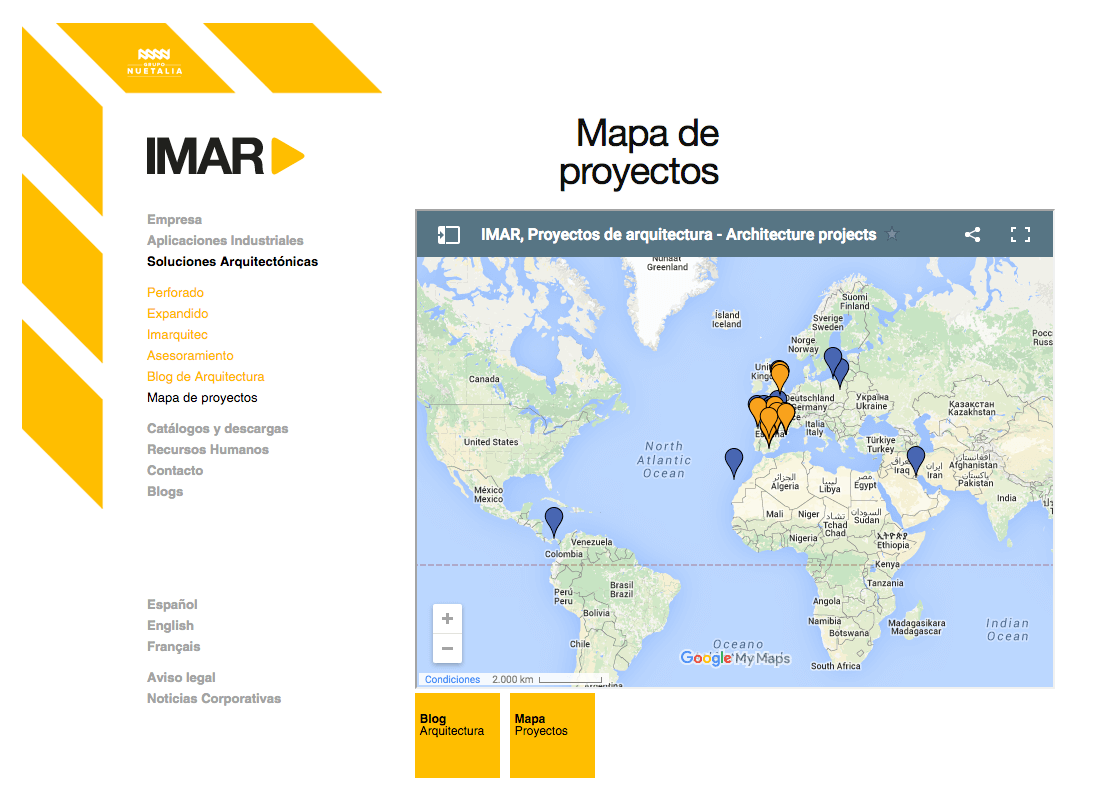
Task: Click the IMAR logo
Action: click(224, 156)
